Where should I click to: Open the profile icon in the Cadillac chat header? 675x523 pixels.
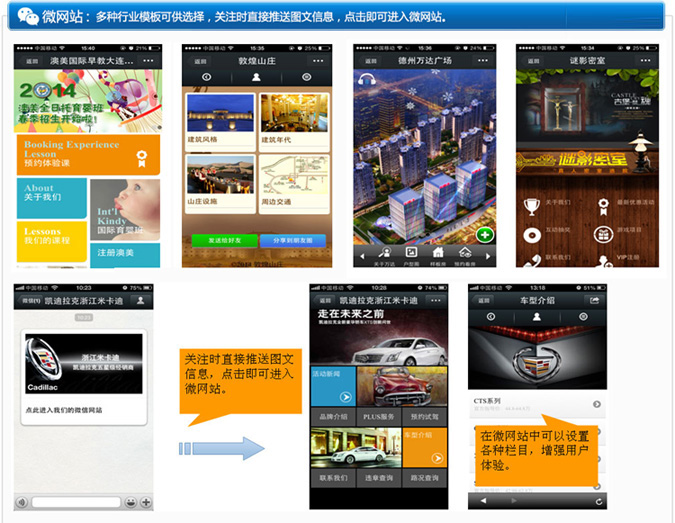point(140,300)
